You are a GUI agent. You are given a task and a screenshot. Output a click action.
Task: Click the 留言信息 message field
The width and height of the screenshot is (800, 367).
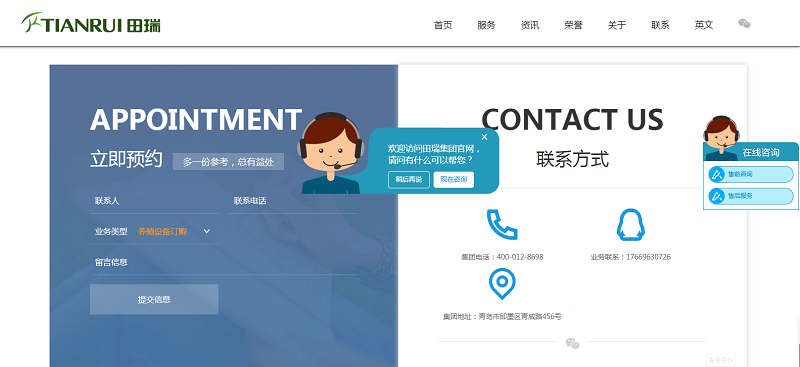[224, 262]
